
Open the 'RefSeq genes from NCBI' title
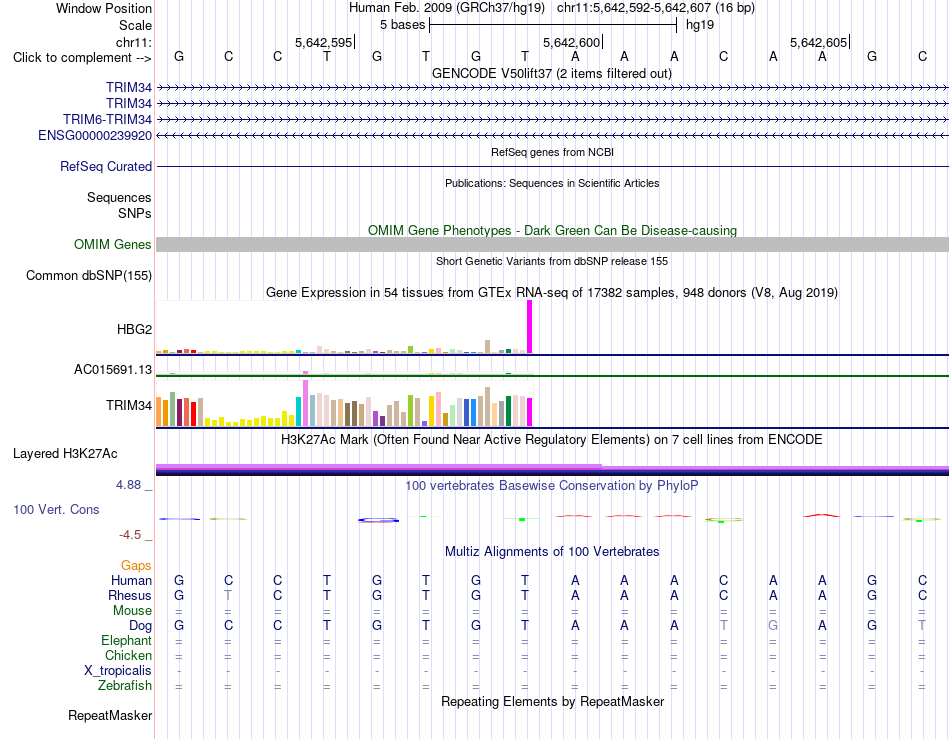[x=552, y=152]
